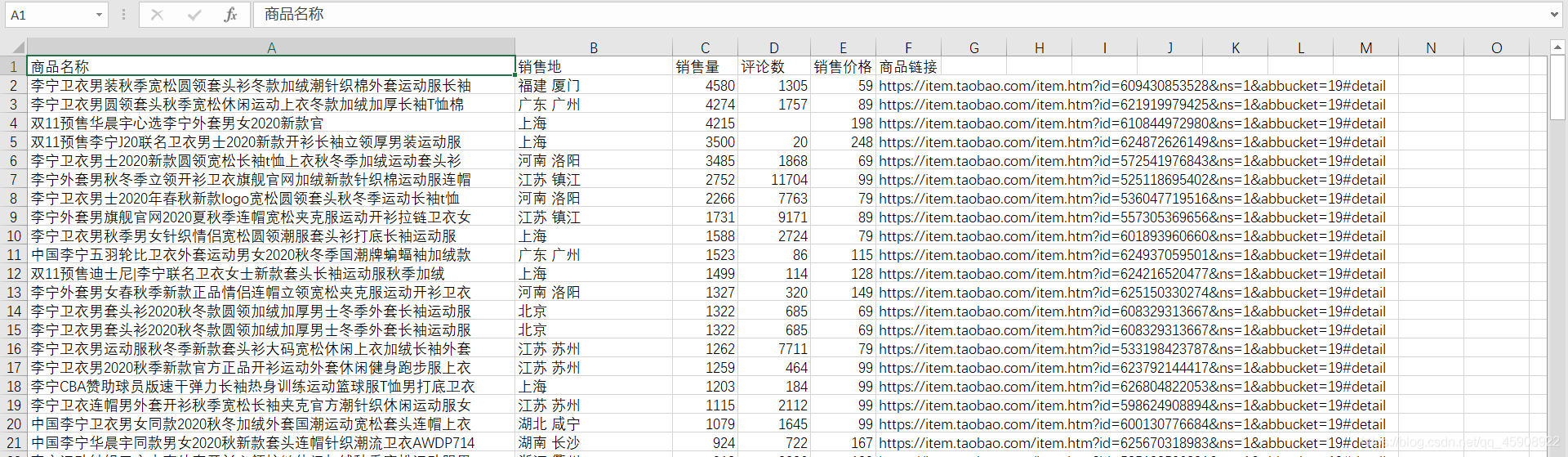Select column M header
The width and height of the screenshot is (1568, 457).
1365,47
